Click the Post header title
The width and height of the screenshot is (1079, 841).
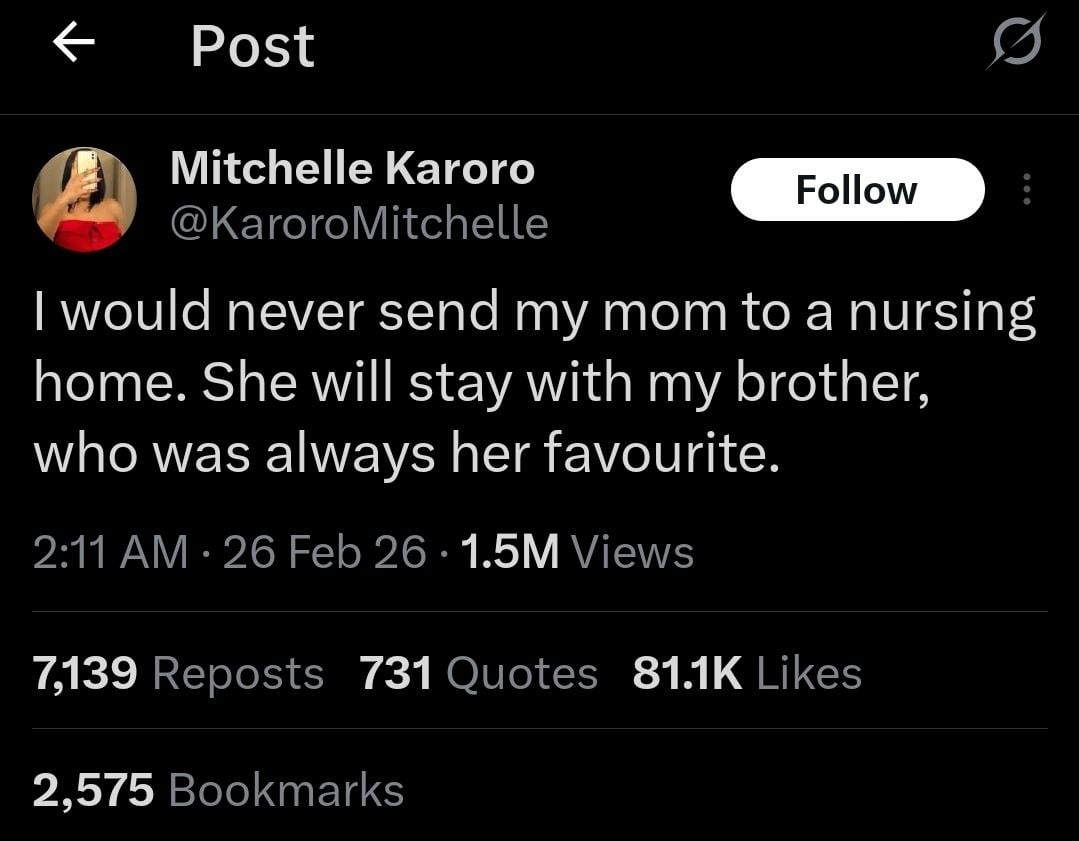(252, 46)
